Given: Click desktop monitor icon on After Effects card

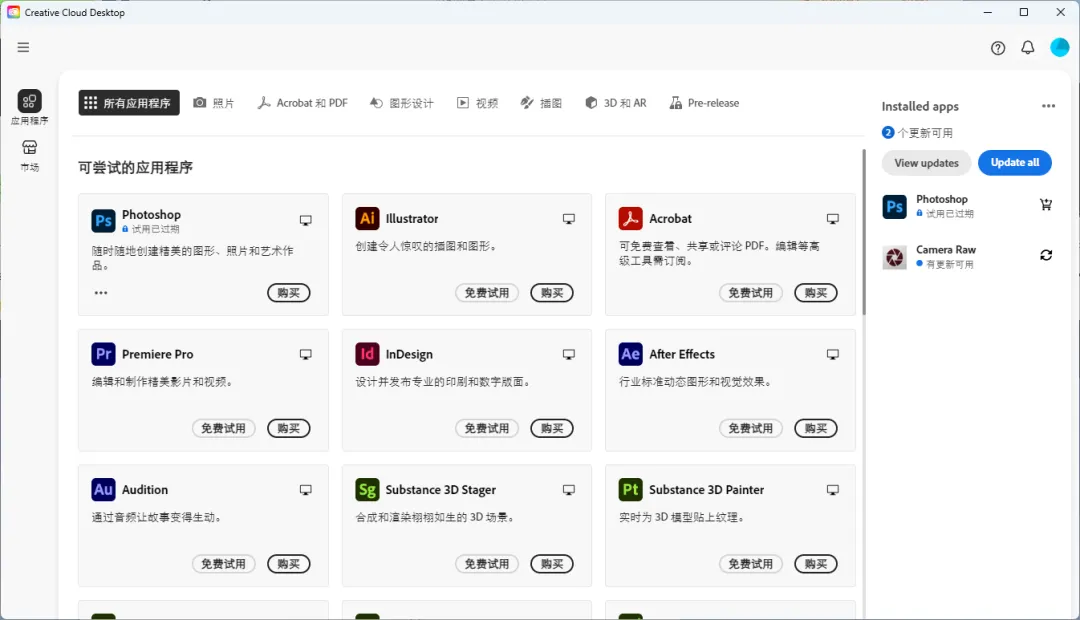Looking at the screenshot, I should (833, 355).
